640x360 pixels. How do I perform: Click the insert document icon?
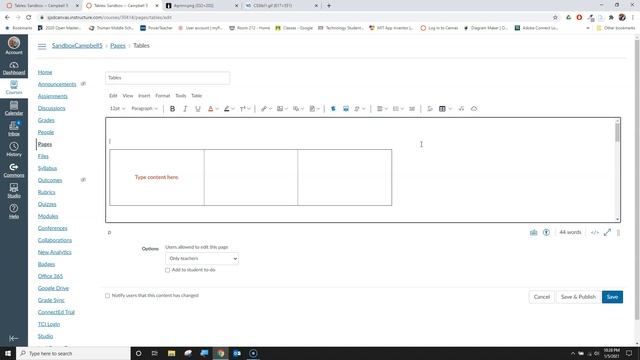click(x=312, y=109)
